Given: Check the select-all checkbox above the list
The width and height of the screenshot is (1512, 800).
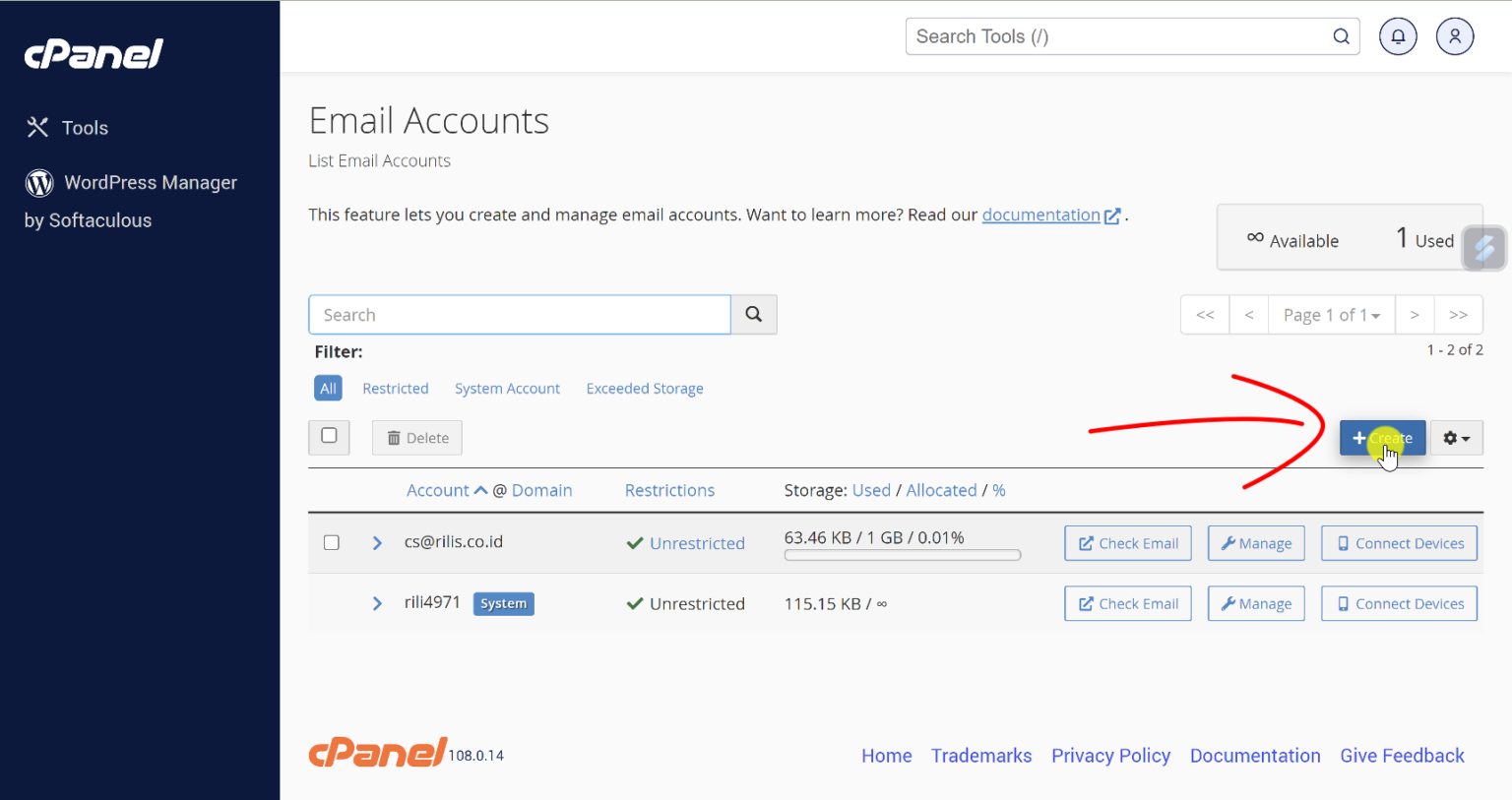Looking at the screenshot, I should 329,437.
